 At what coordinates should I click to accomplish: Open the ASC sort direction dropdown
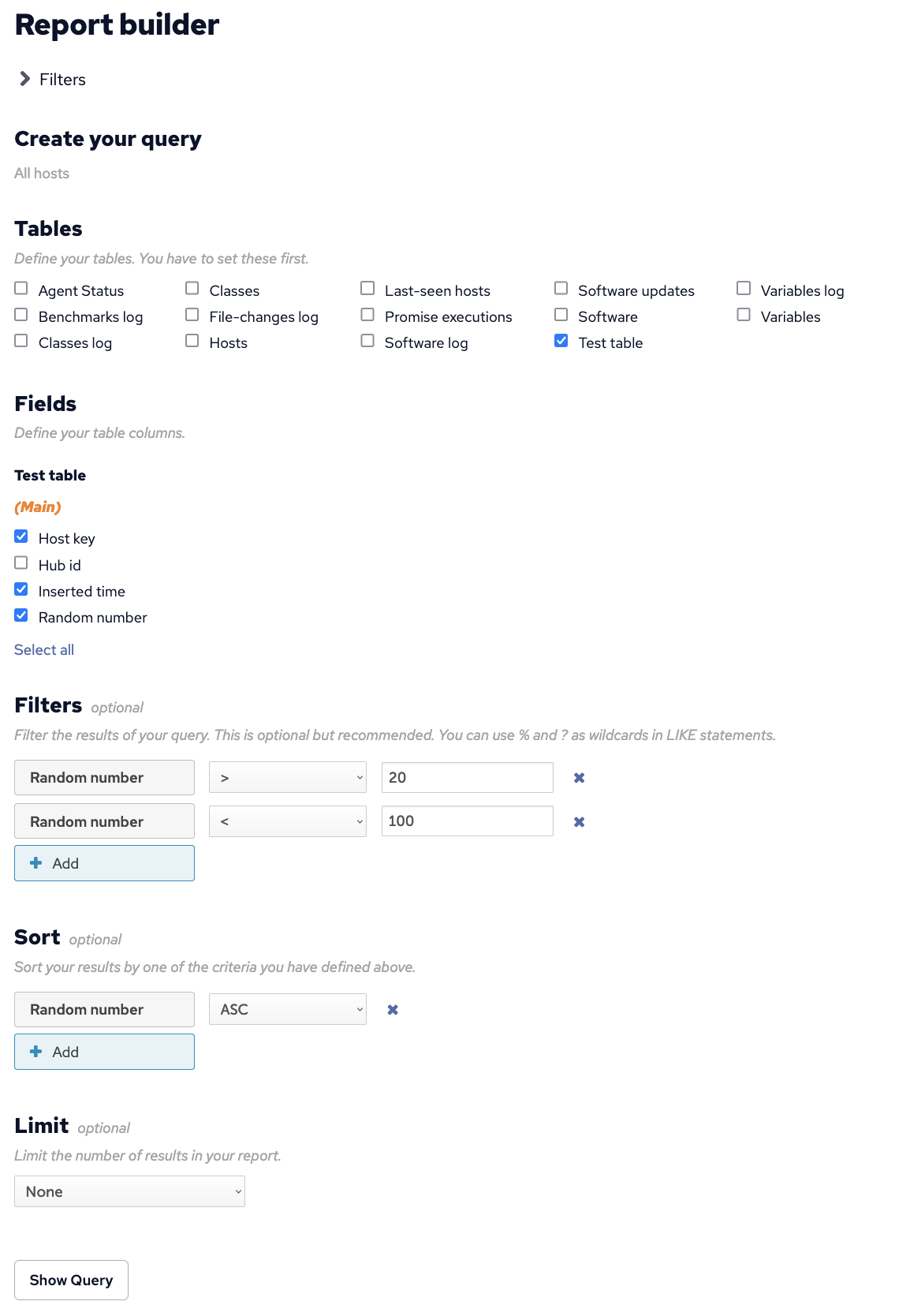[x=287, y=1009]
